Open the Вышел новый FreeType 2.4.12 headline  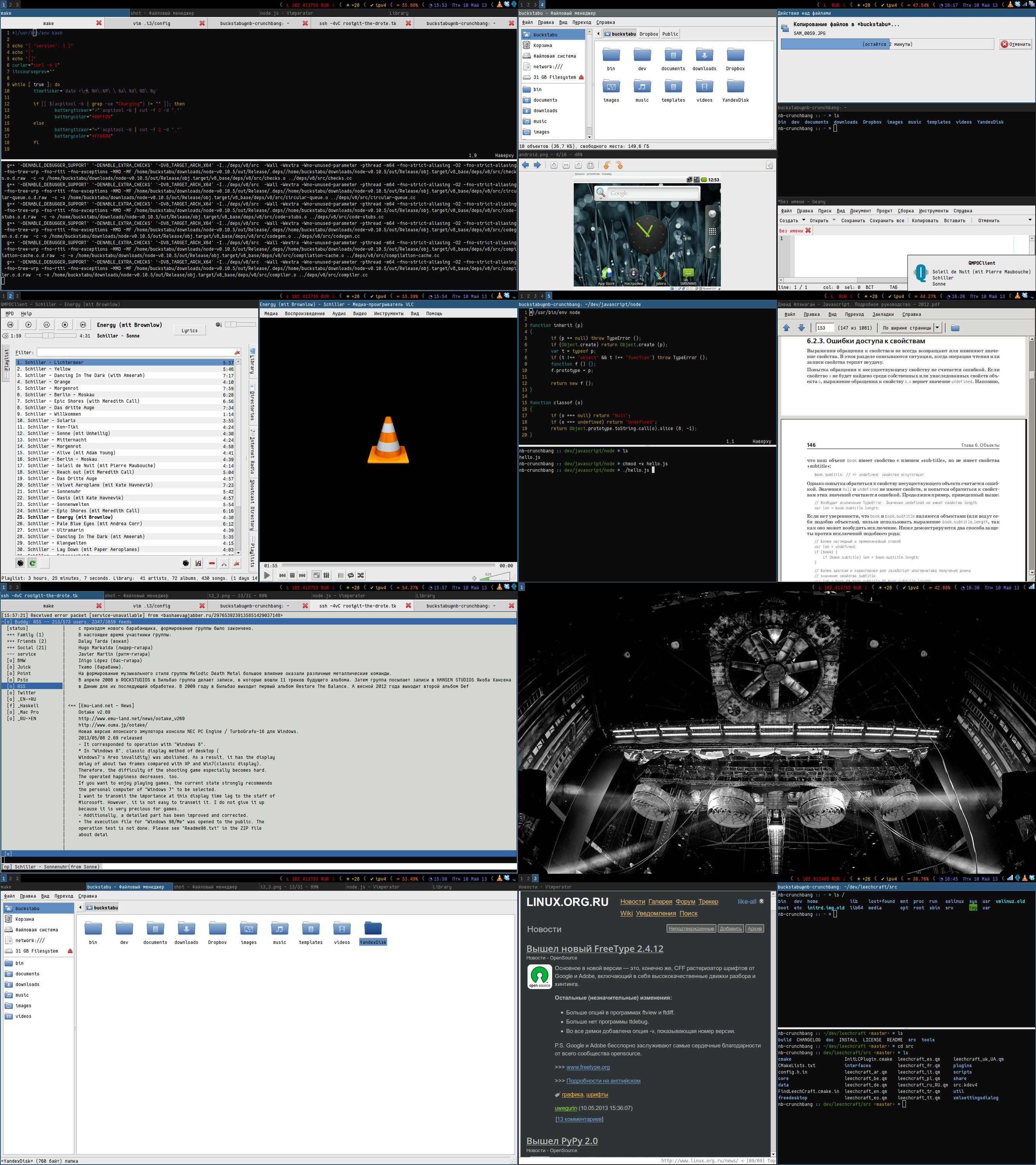(x=595, y=948)
